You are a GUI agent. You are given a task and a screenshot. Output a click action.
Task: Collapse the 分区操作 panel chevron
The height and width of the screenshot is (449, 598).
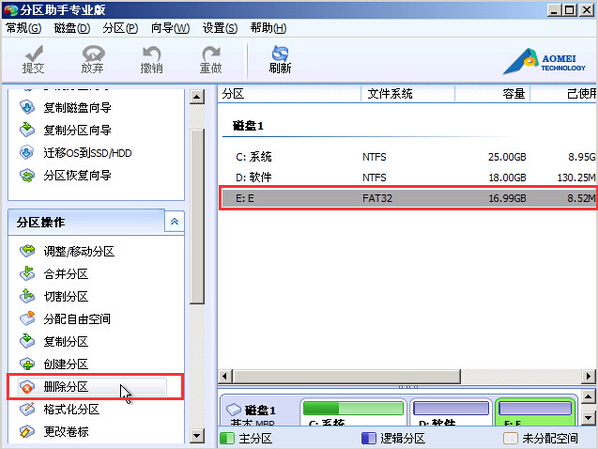click(x=175, y=222)
